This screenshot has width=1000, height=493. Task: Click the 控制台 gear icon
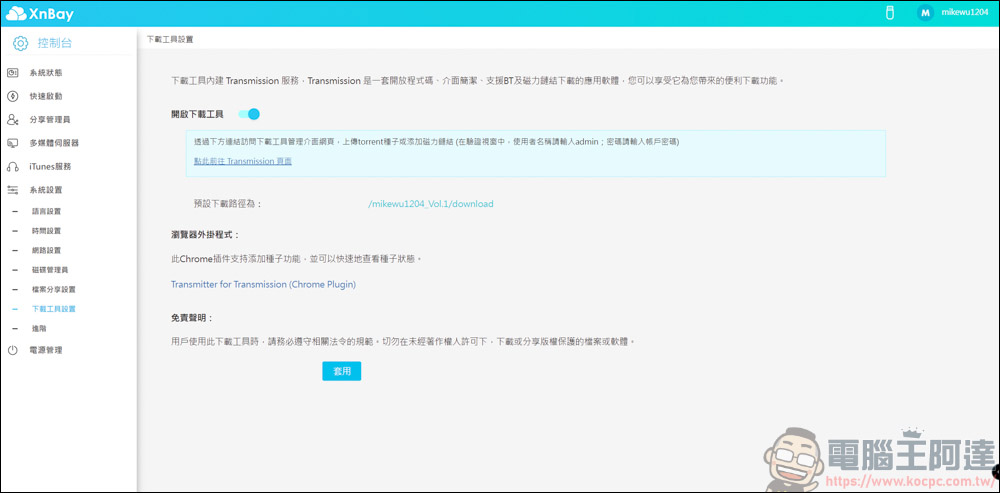click(20, 42)
